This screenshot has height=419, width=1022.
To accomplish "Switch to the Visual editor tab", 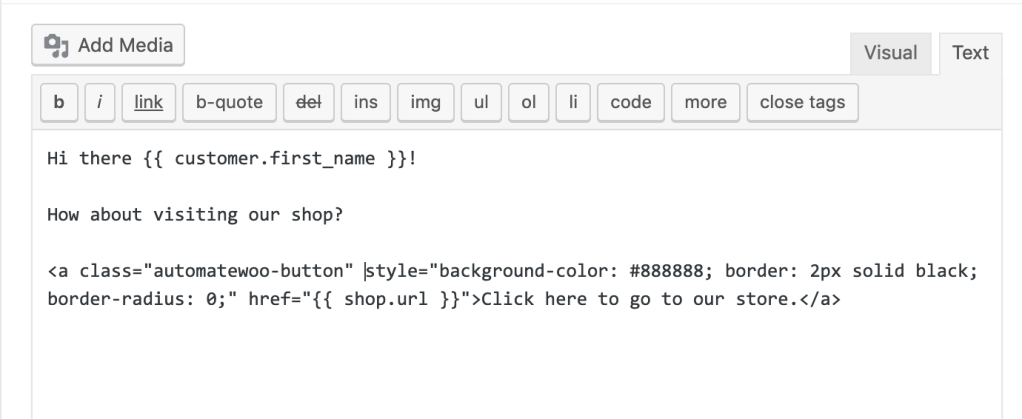I will (x=890, y=53).
